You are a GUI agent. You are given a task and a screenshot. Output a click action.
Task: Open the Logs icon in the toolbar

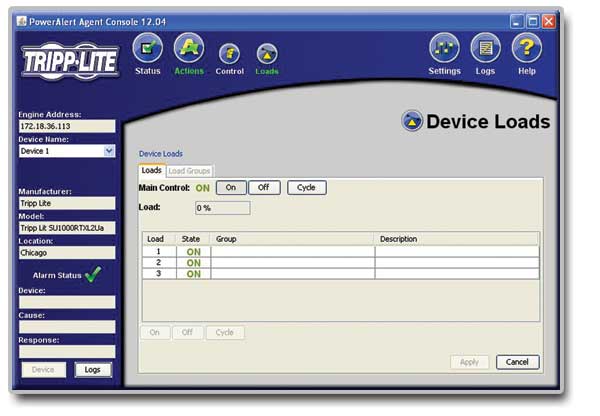[486, 50]
